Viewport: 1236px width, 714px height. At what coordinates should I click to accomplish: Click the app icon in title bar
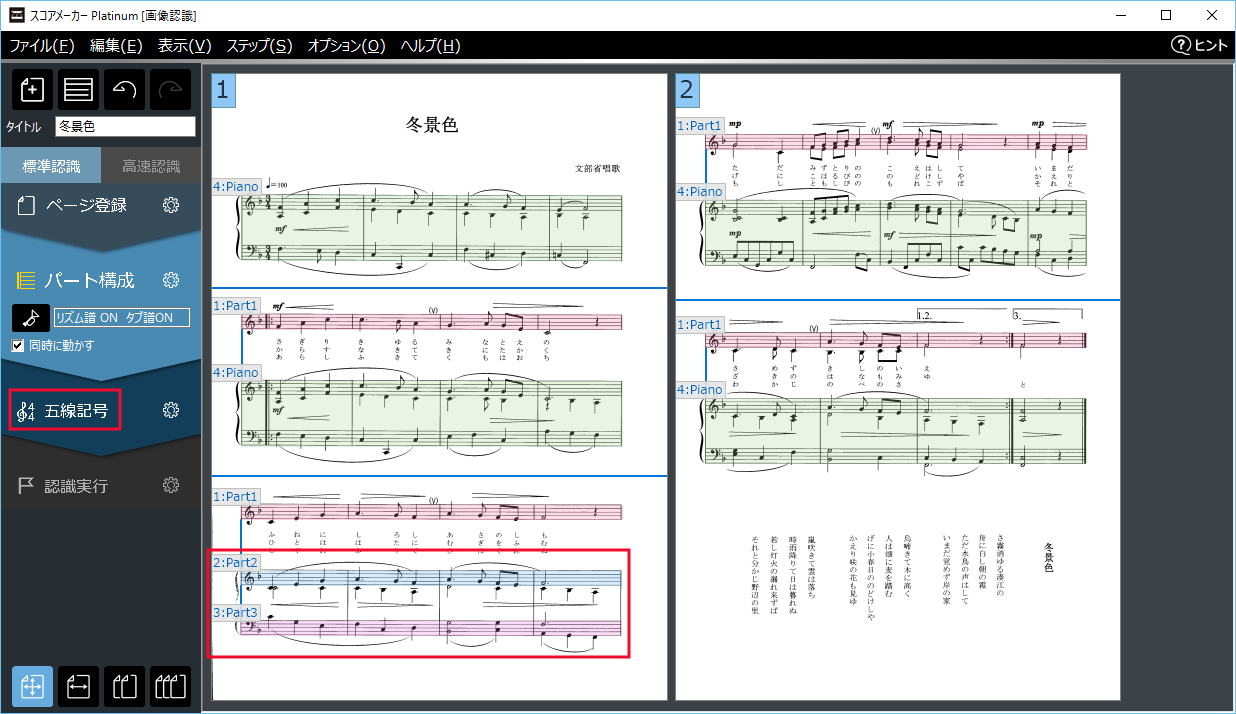click(18, 15)
